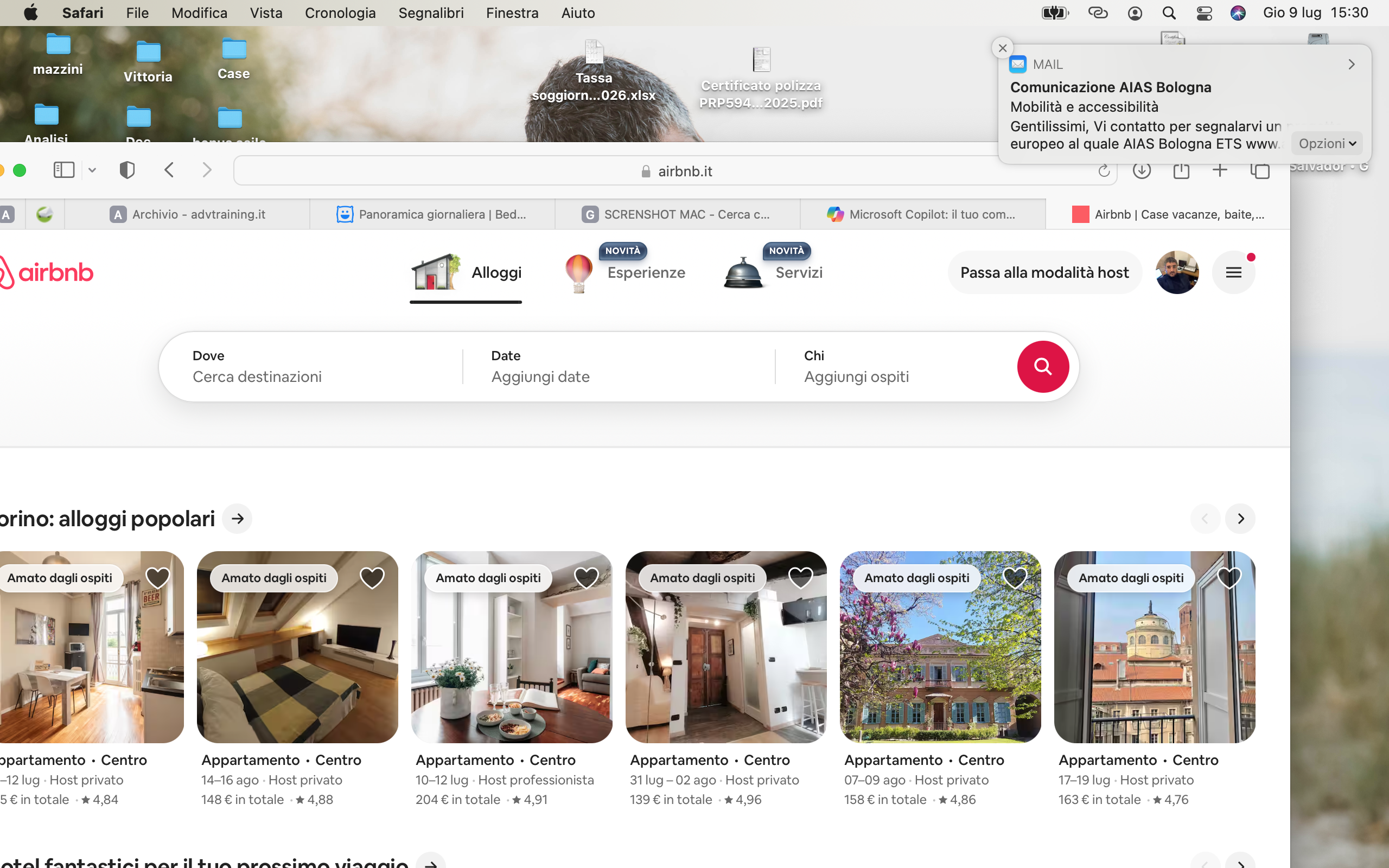Screen dimensions: 1389x868
Task: Favorite the 158 € apartment with heart
Action: tap(1015, 578)
